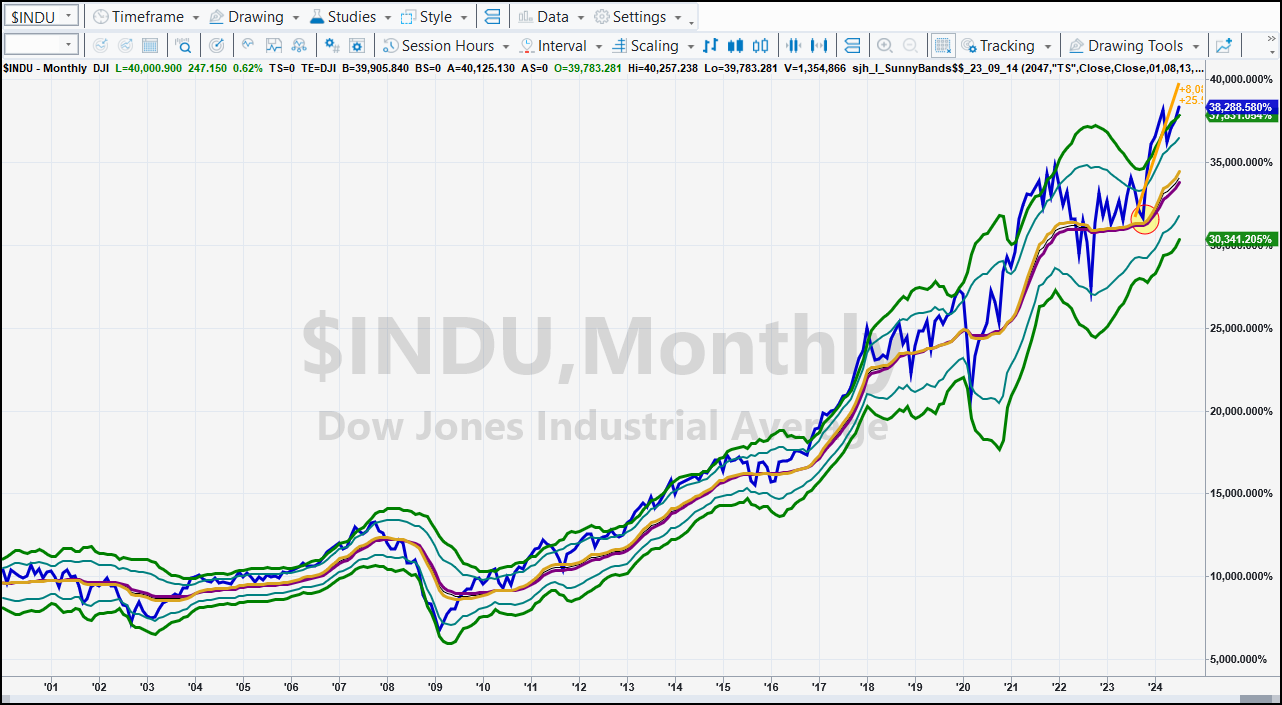1282x705 pixels.
Task: Click the '24 year label on time axis
Action: (x=1155, y=687)
